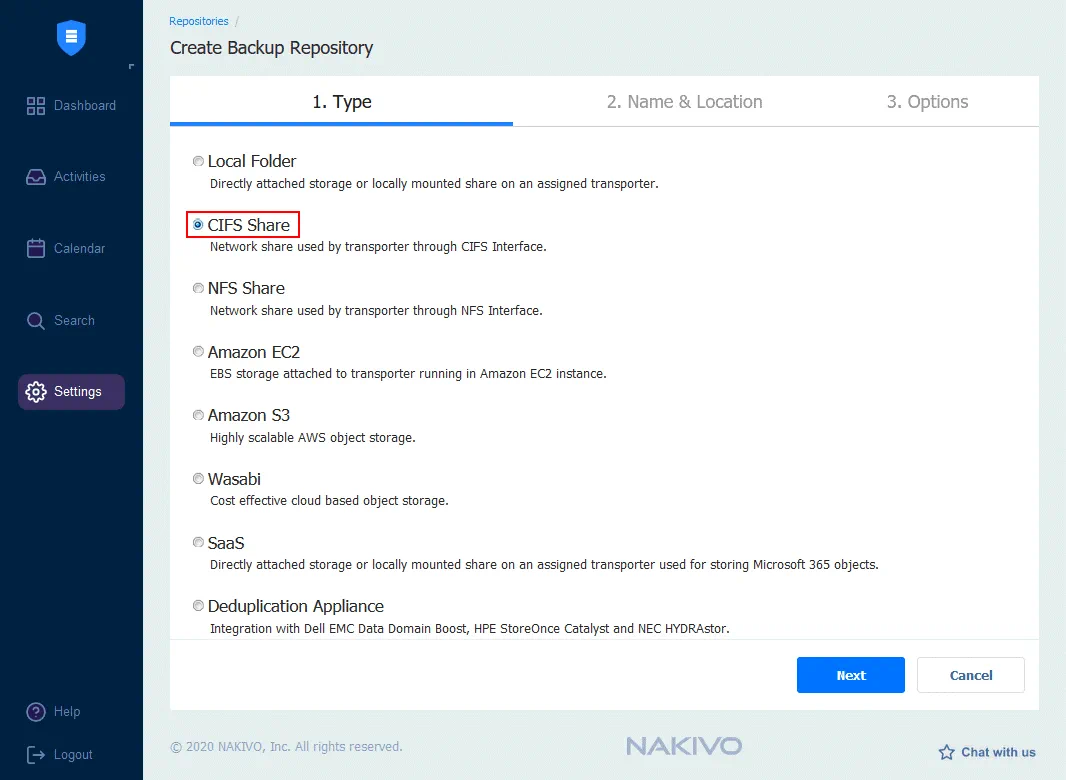
Task: Click Logout text in sidebar
Action: (73, 755)
